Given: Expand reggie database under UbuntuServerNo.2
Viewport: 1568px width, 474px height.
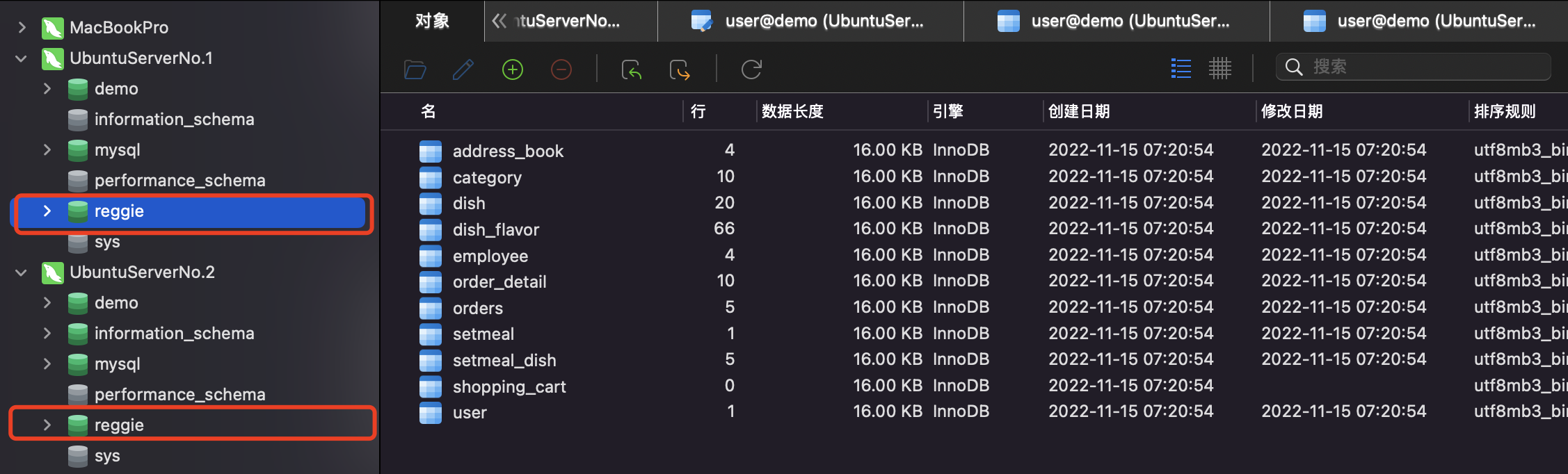Looking at the screenshot, I should (x=47, y=425).
